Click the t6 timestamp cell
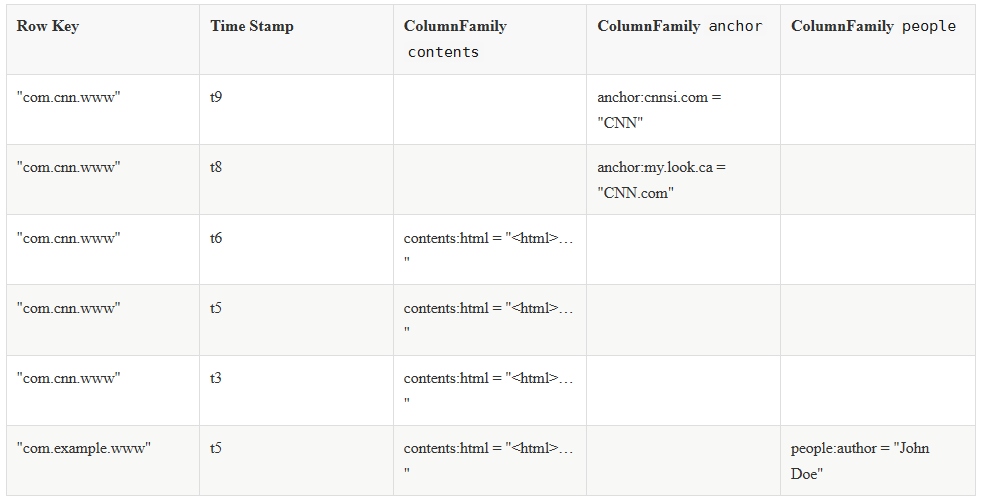Image resolution: width=981 pixels, height=501 pixels. [217, 239]
